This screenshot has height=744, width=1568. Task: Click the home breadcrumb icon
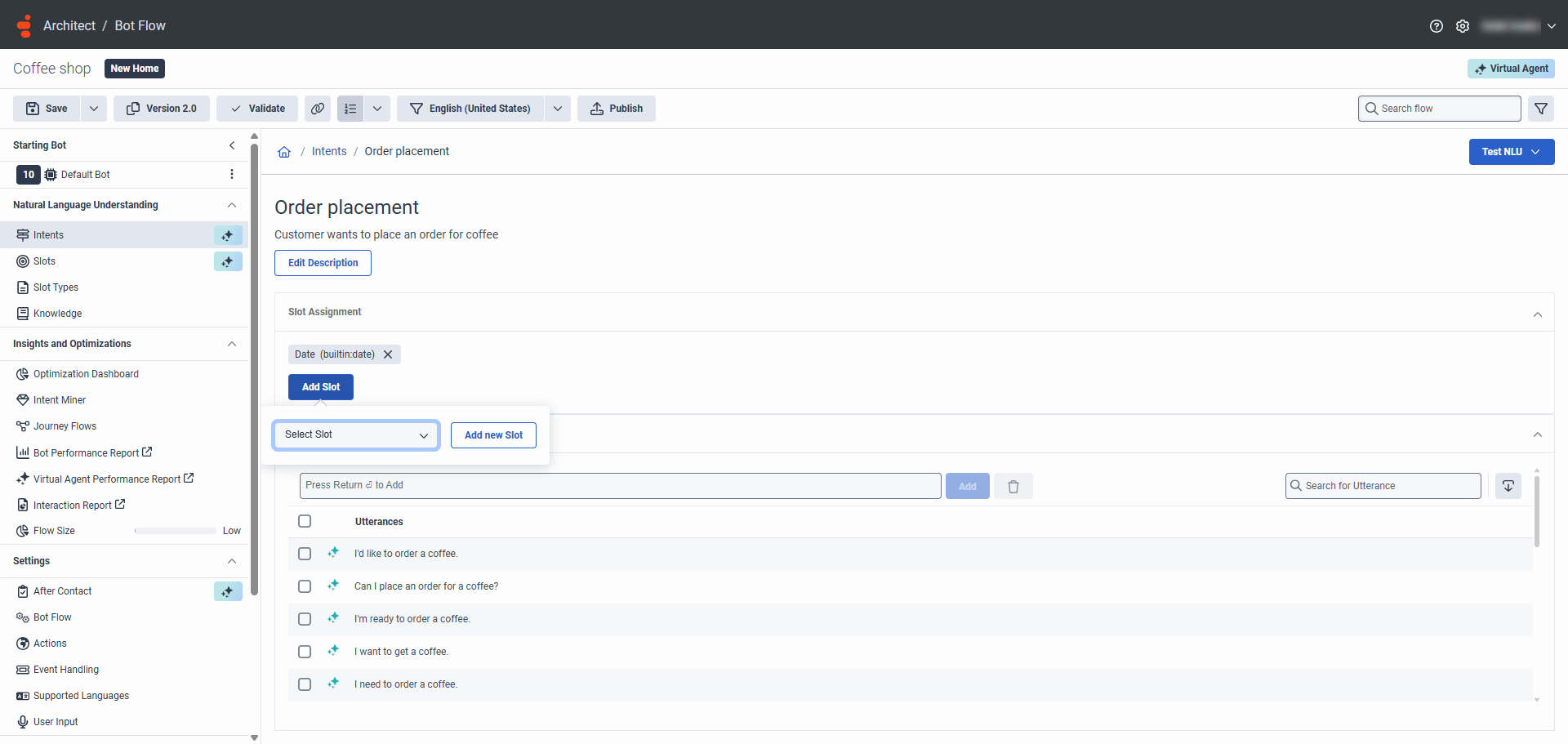point(284,152)
